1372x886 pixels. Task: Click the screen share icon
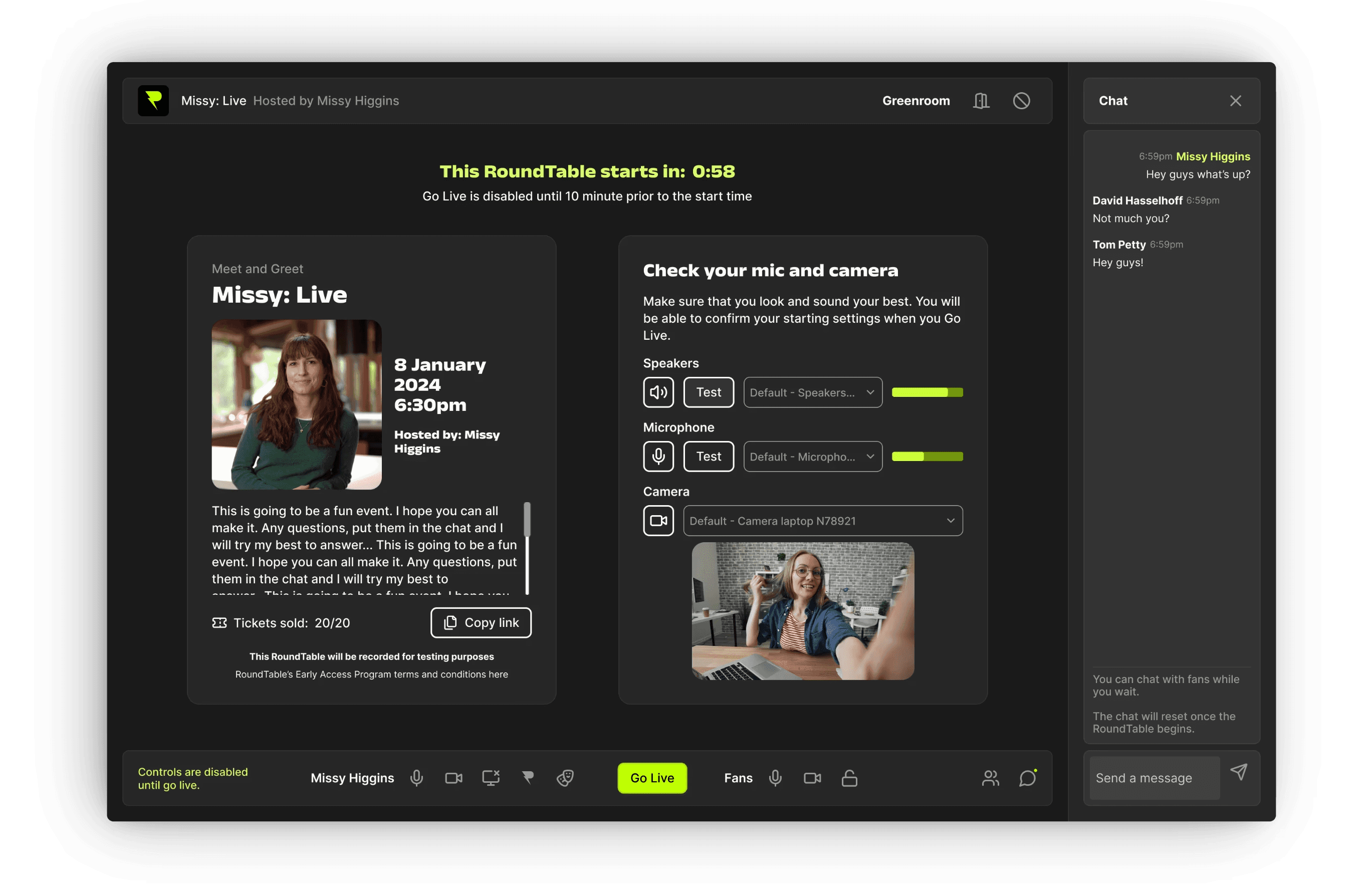point(491,778)
